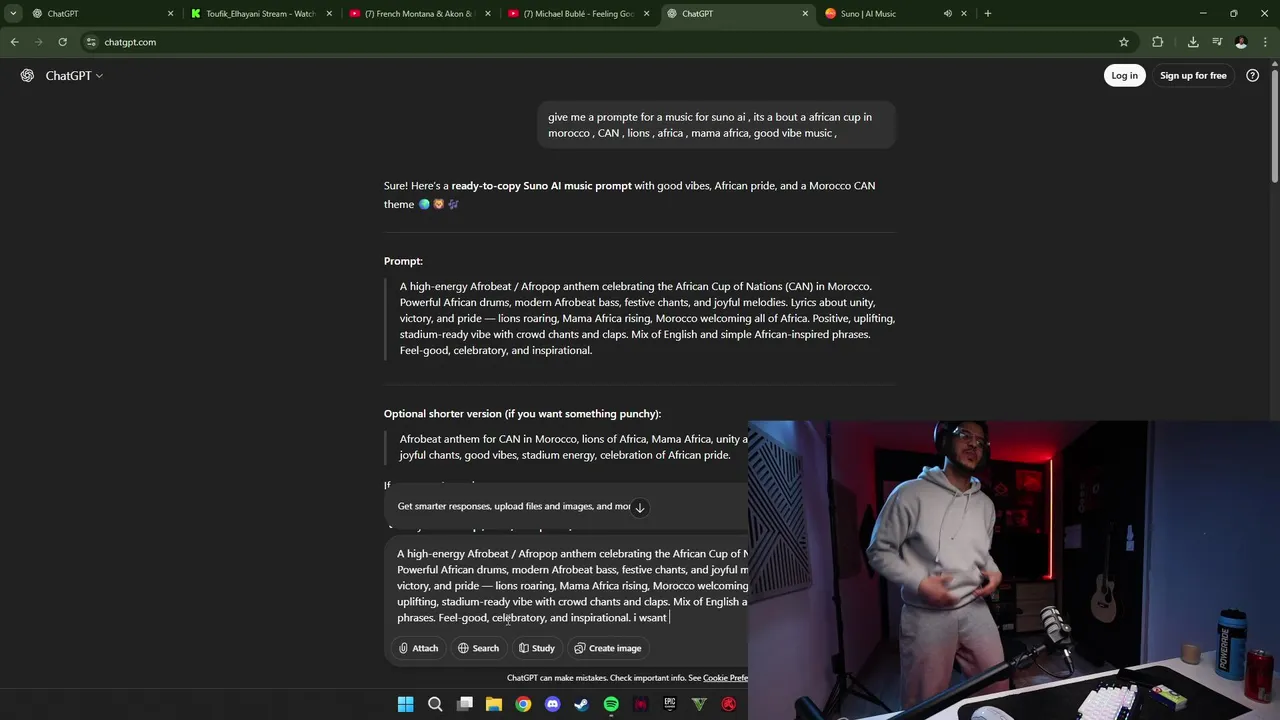Click the Log in button

[1124, 75]
